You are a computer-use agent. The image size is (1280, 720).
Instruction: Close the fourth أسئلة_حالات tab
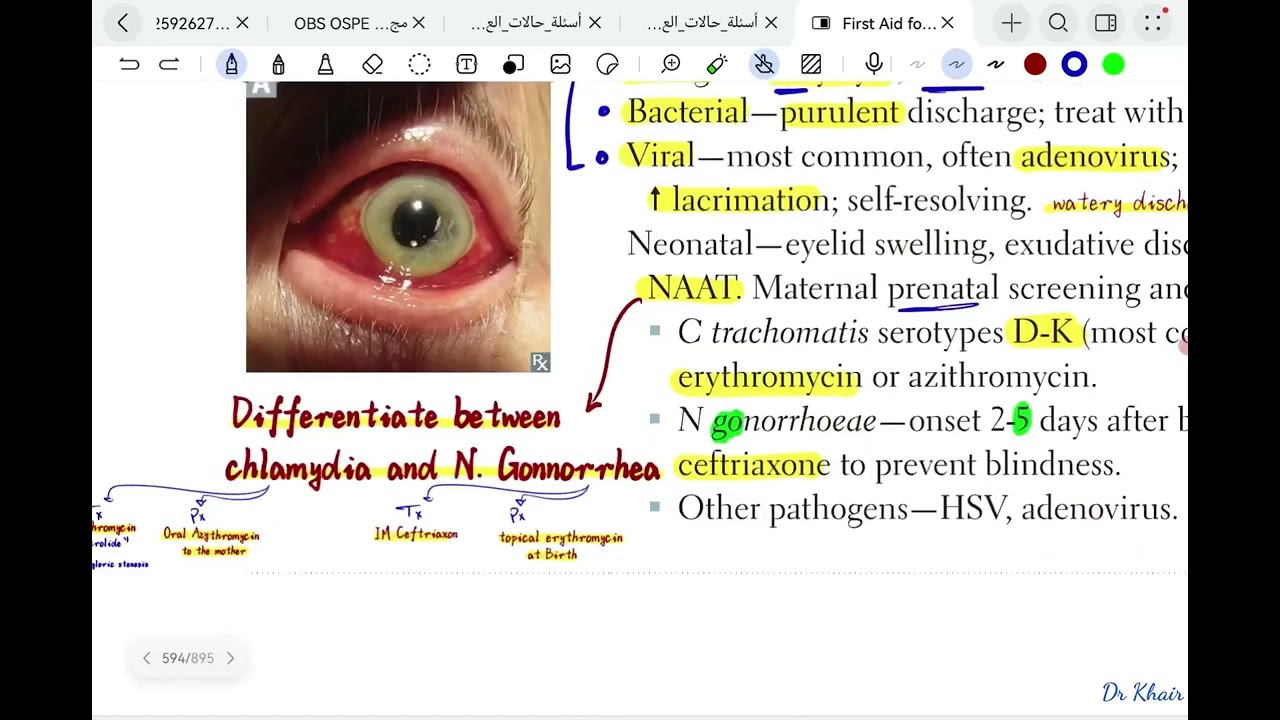click(x=771, y=23)
